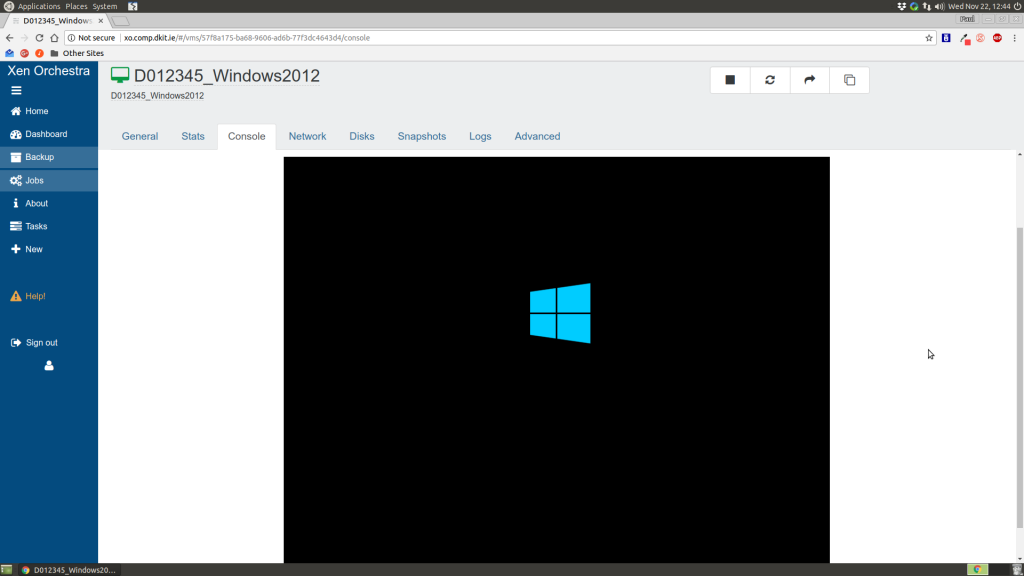Click the page vertical scrollbar
Image resolution: width=1024 pixels, height=576 pixels.
pyautogui.click(x=1019, y=377)
